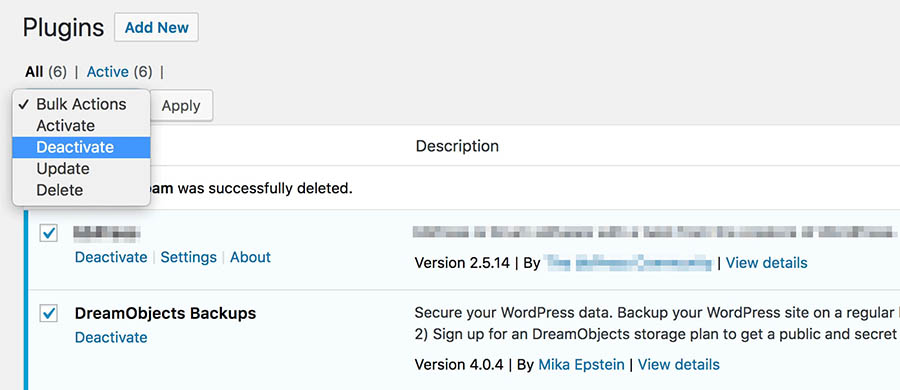The height and width of the screenshot is (390, 900).
Task: Open the About link of first plugin
Action: click(250, 257)
